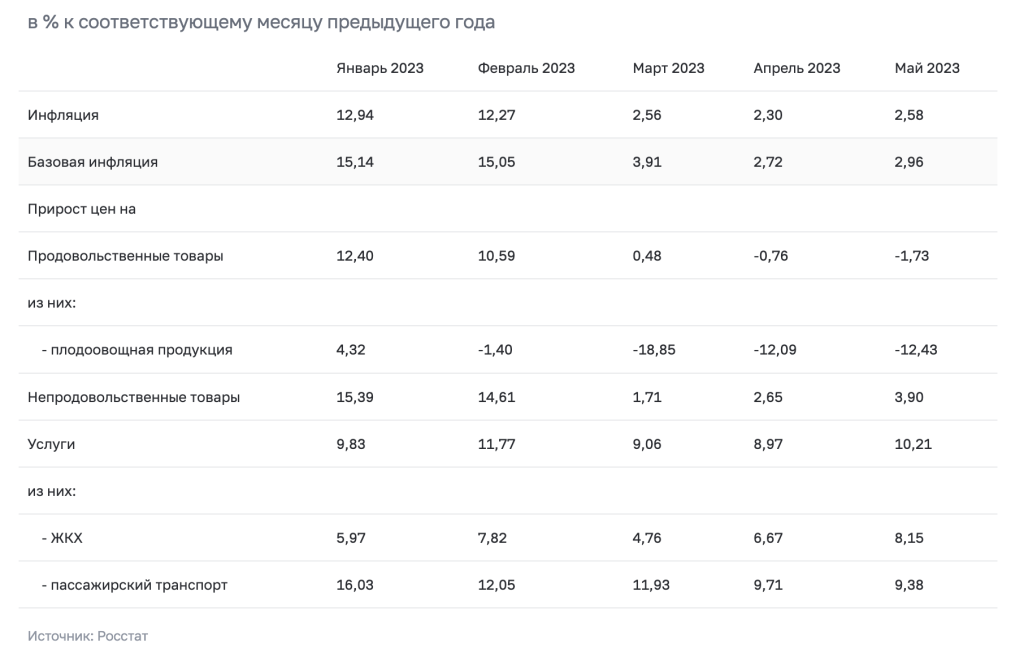Click the 16,03 passenger transport value
1024x665 pixels.
tap(355, 585)
